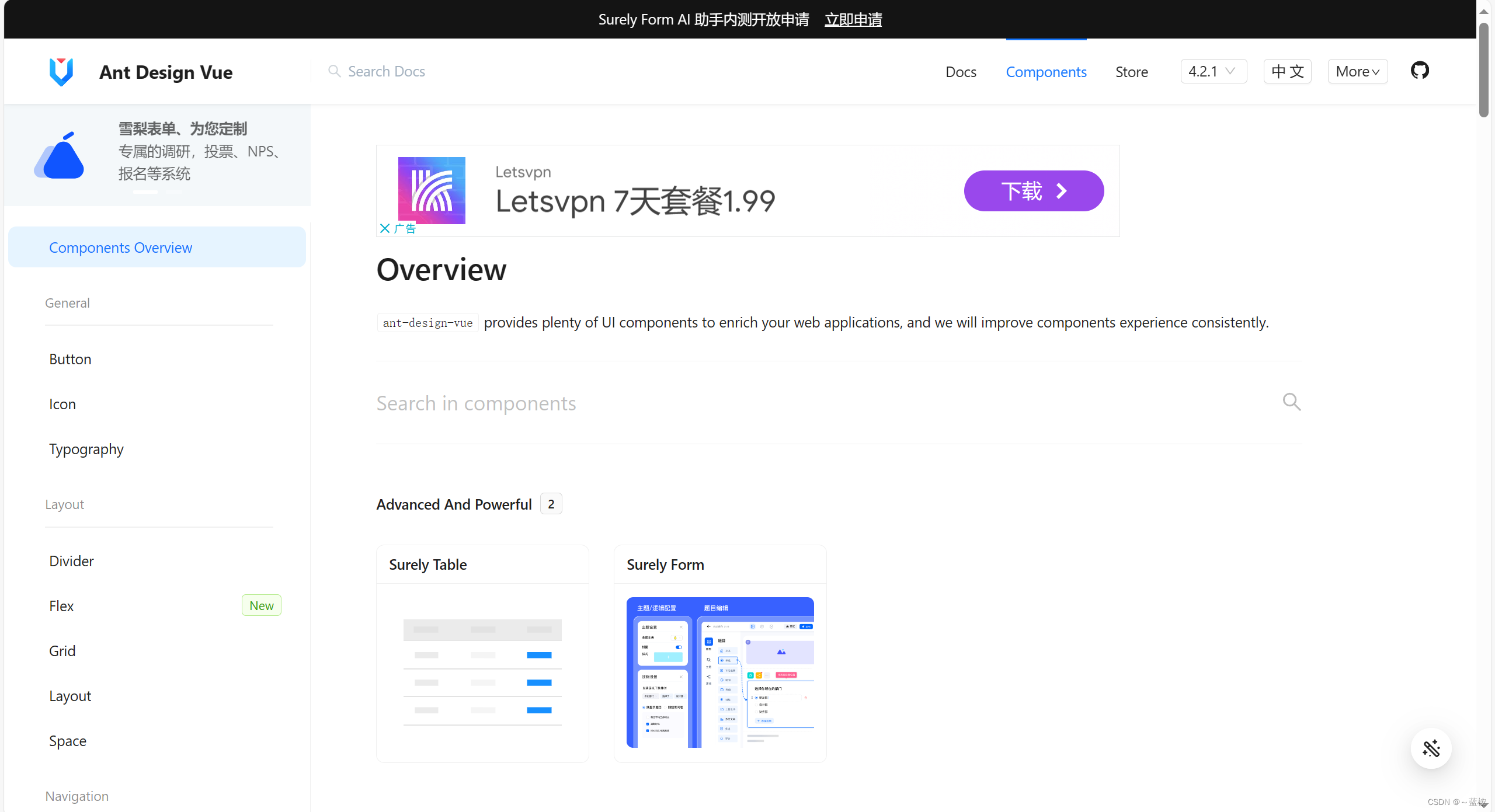Image resolution: width=1495 pixels, height=812 pixels.
Task: Go to Docs in top navigation
Action: pos(961,72)
